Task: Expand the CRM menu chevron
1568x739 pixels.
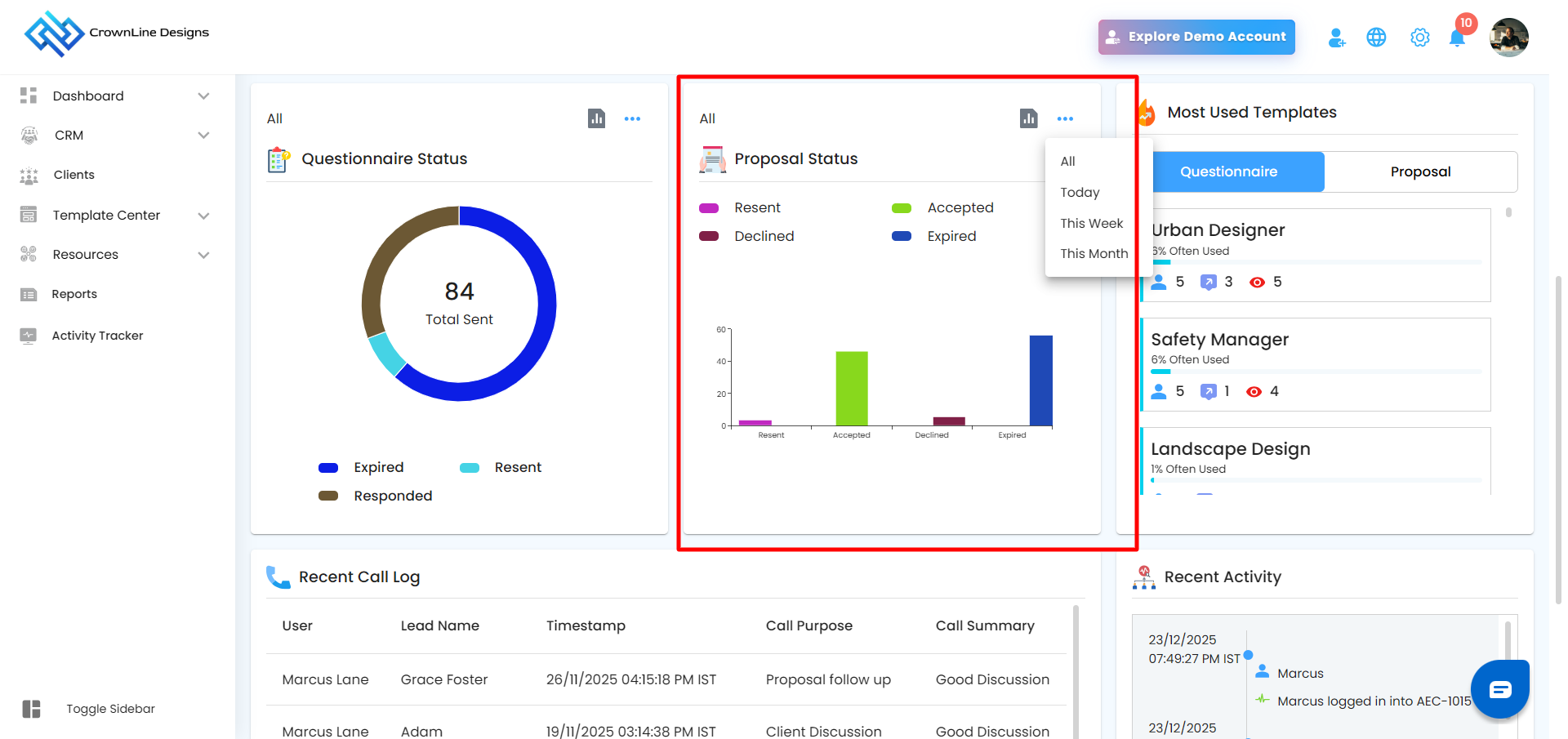Action: (204, 136)
